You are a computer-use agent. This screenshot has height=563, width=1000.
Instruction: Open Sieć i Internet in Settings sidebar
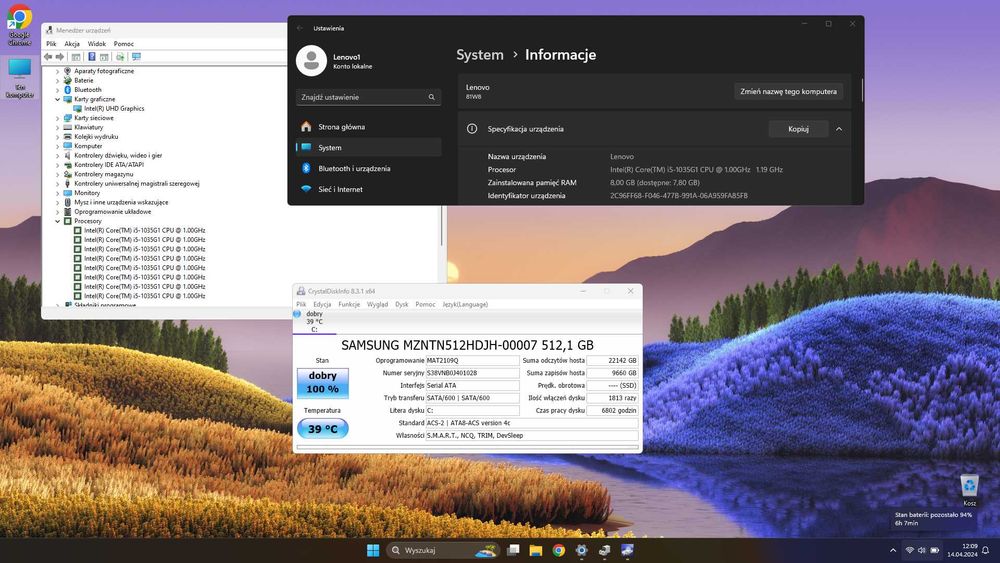click(x=369, y=189)
